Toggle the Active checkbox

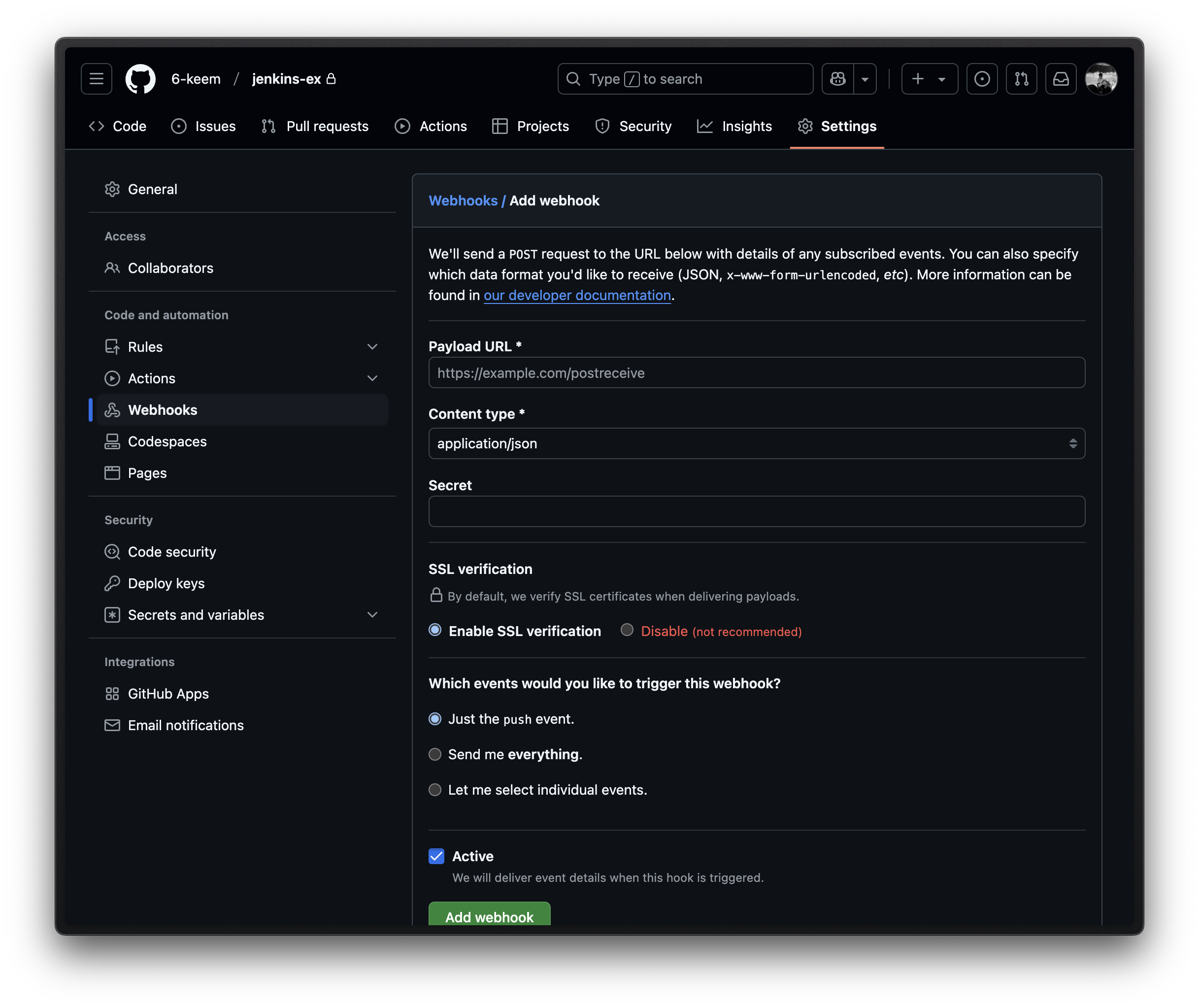pos(436,856)
